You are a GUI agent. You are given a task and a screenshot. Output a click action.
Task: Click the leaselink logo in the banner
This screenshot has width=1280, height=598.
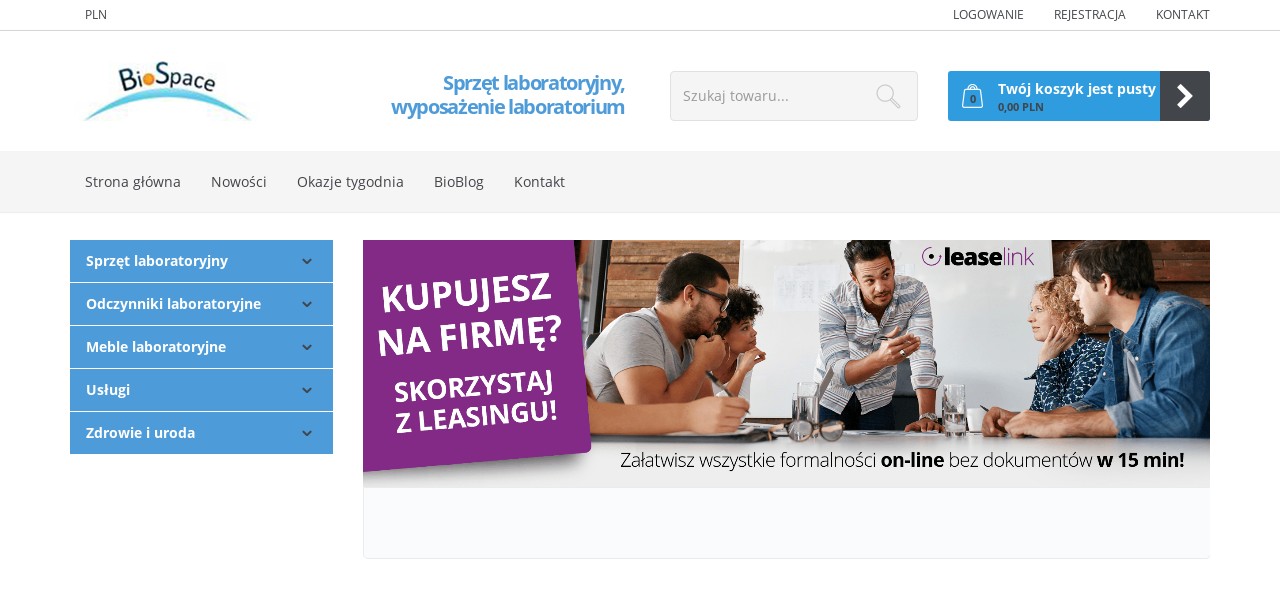point(978,257)
